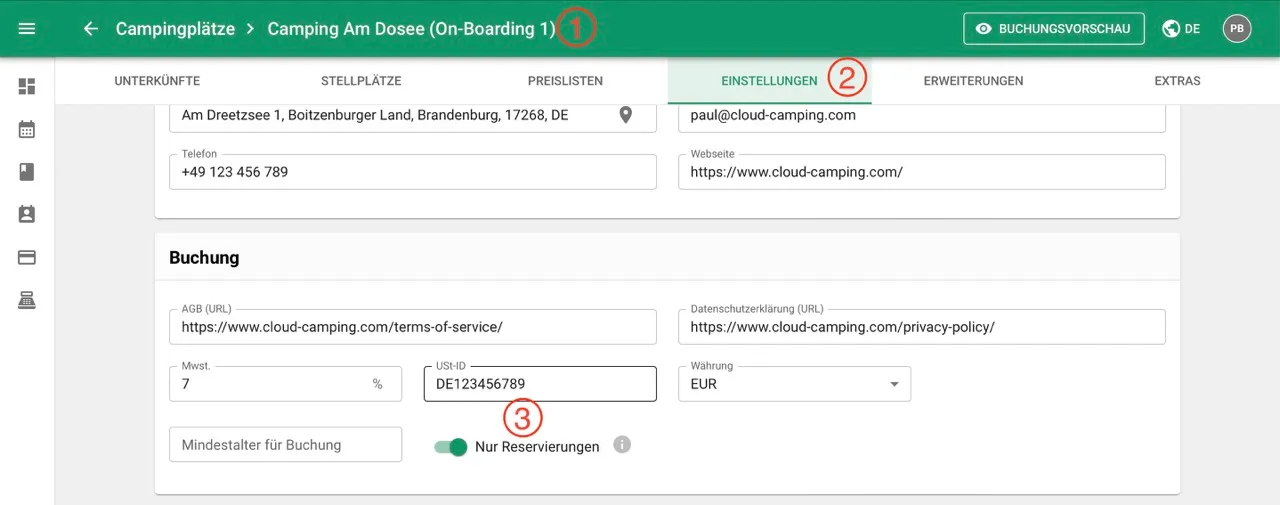Toggle the Nur Reservierungen switch
The width and height of the screenshot is (1280, 505).
click(x=451, y=447)
